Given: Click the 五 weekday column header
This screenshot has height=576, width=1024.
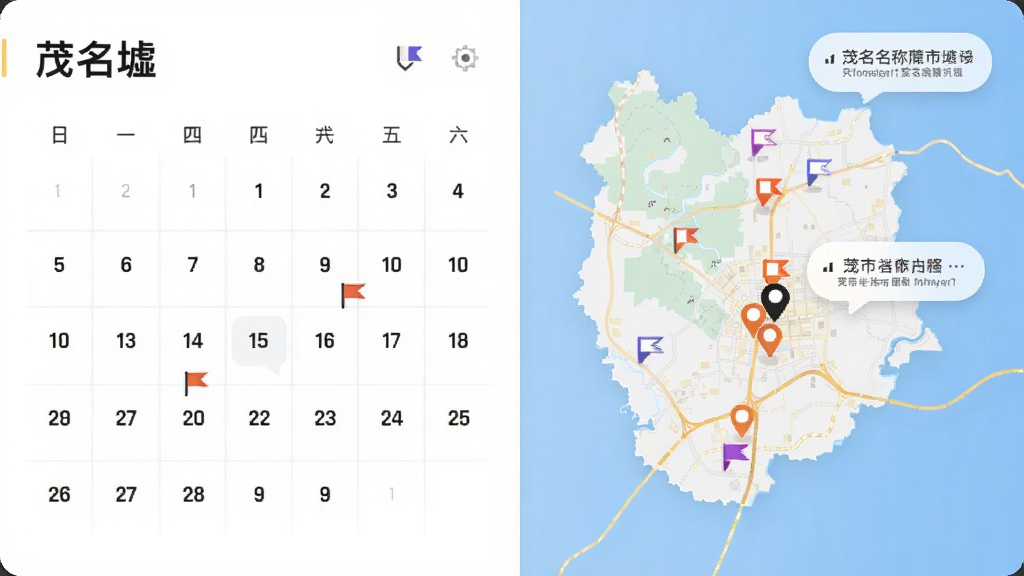Looking at the screenshot, I should coord(392,135).
